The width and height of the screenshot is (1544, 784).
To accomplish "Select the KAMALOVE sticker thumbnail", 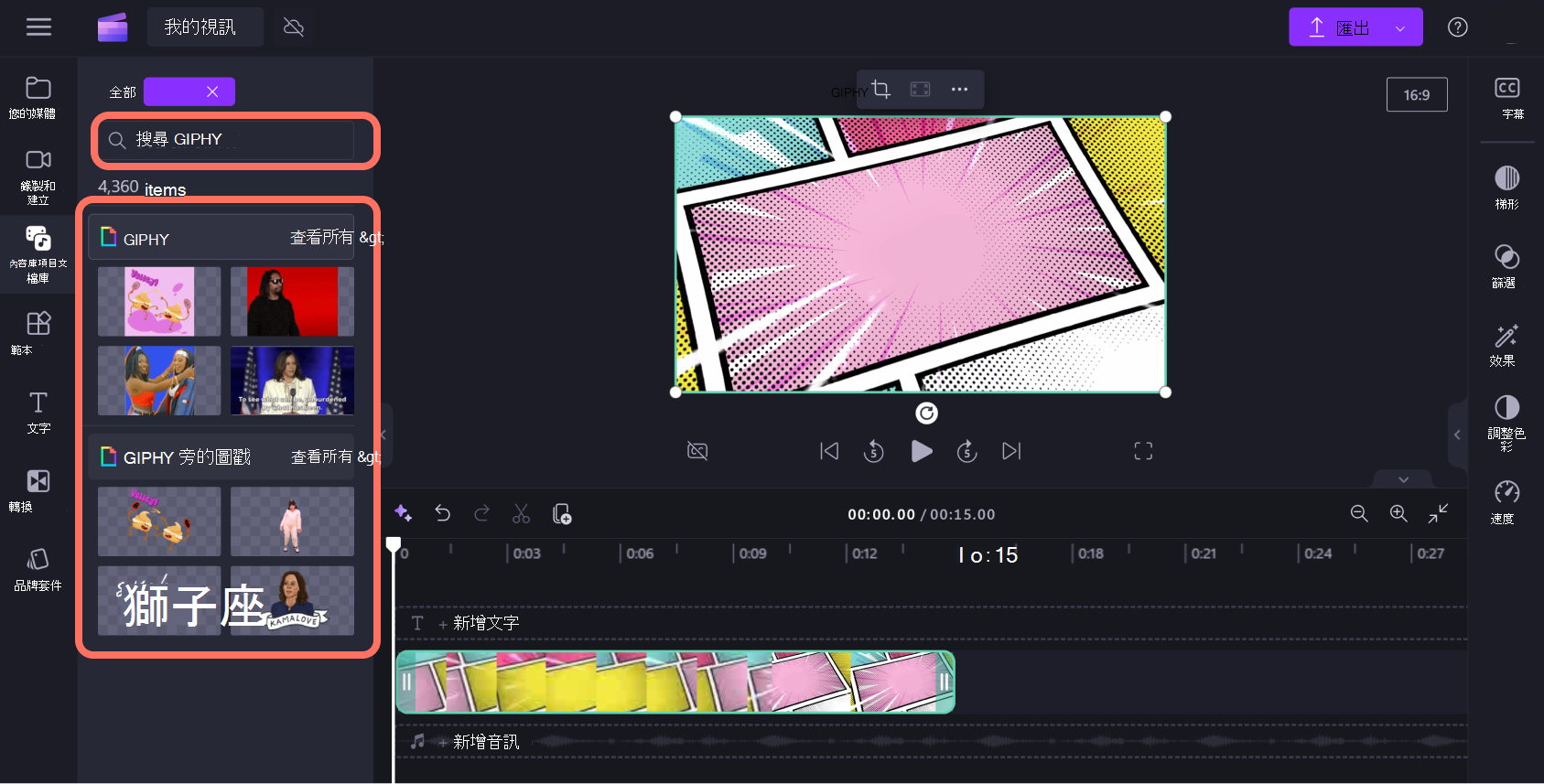I will [x=292, y=600].
